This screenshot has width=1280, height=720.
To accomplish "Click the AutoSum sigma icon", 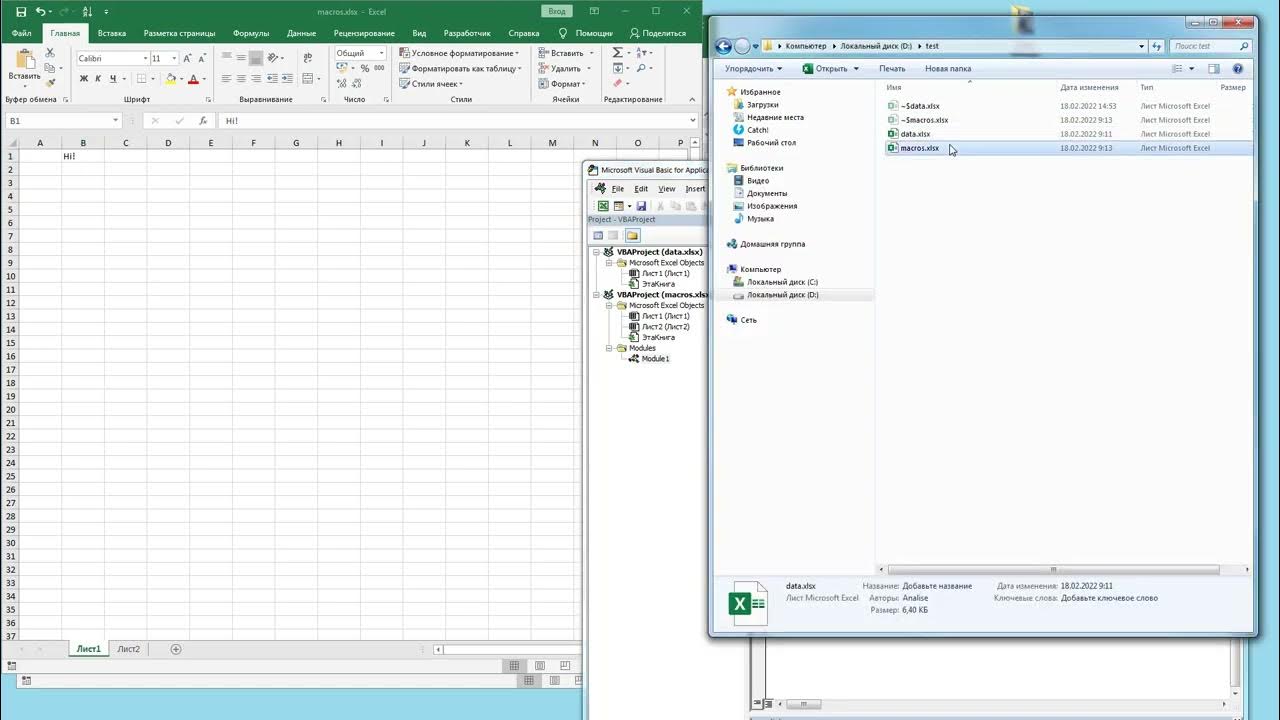I will [x=617, y=52].
